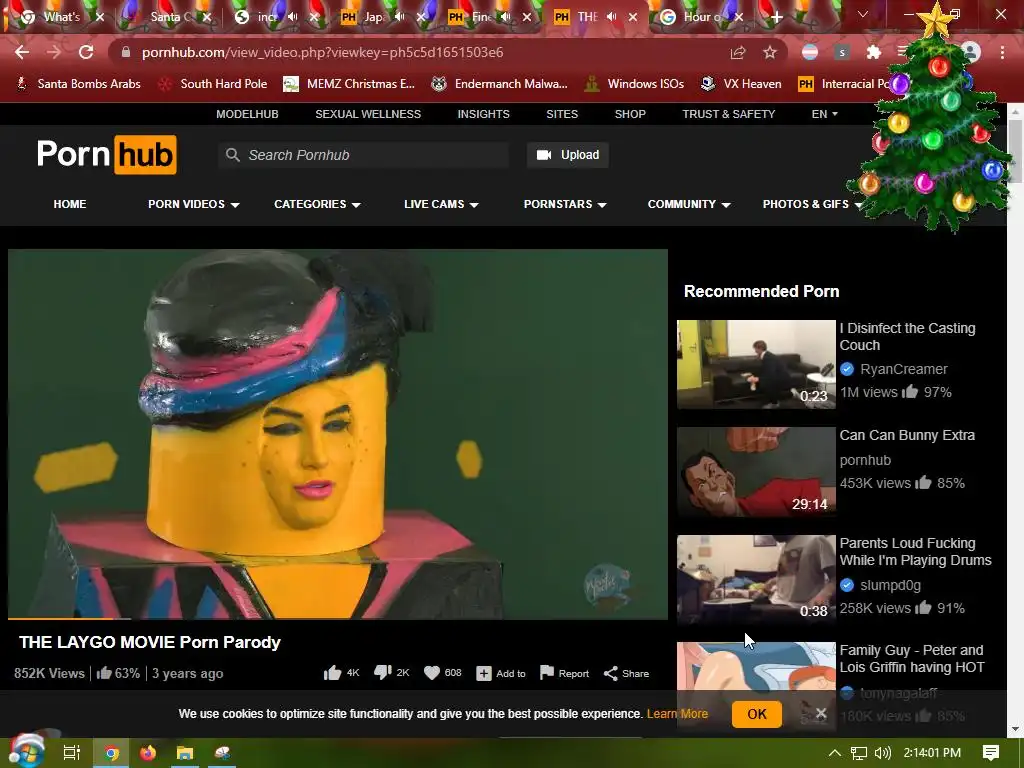Launch Firefox from the taskbar

coord(148,753)
